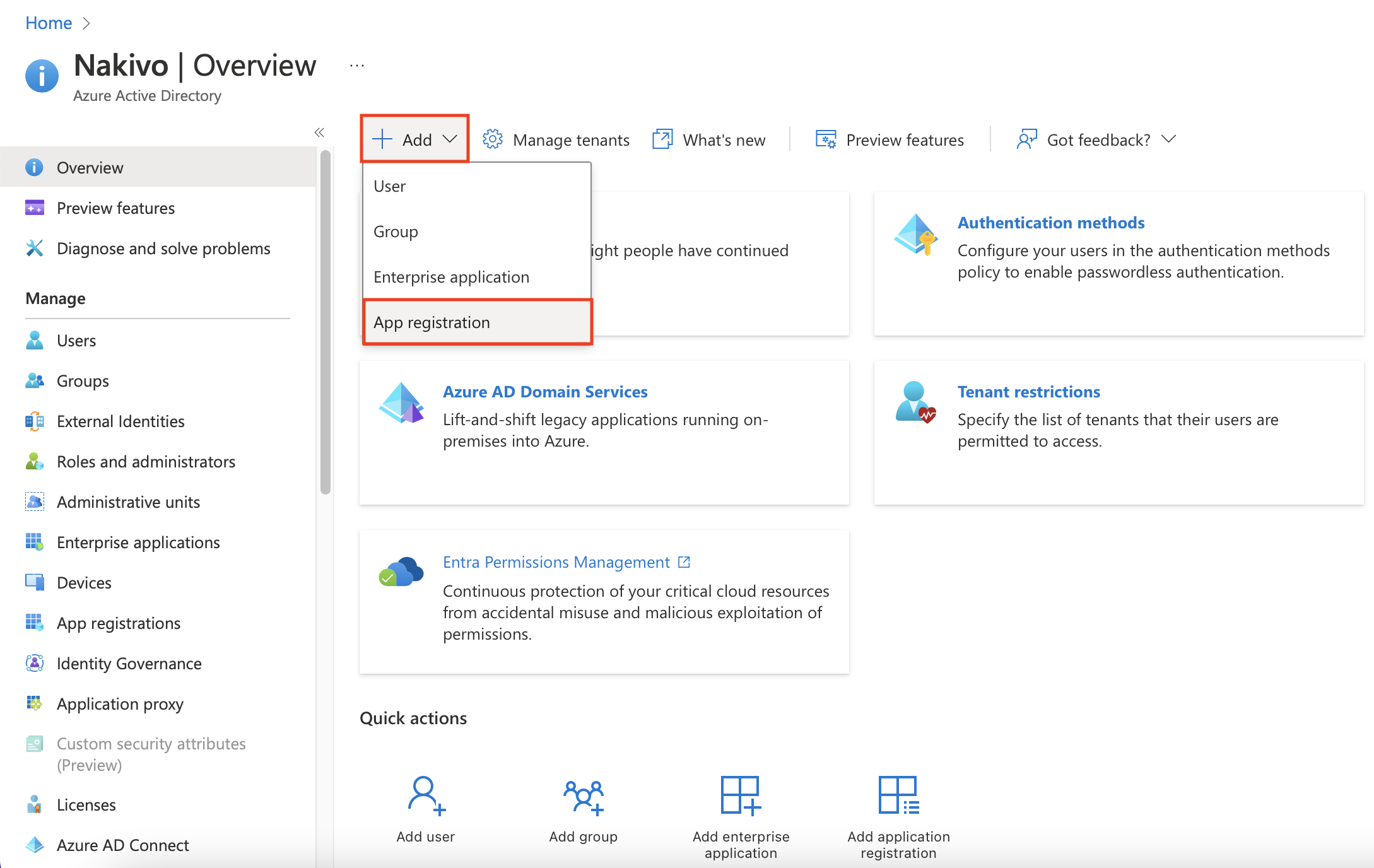The width and height of the screenshot is (1374, 868).
Task: Click the sidebar vertical scrollbar
Action: pos(326,322)
